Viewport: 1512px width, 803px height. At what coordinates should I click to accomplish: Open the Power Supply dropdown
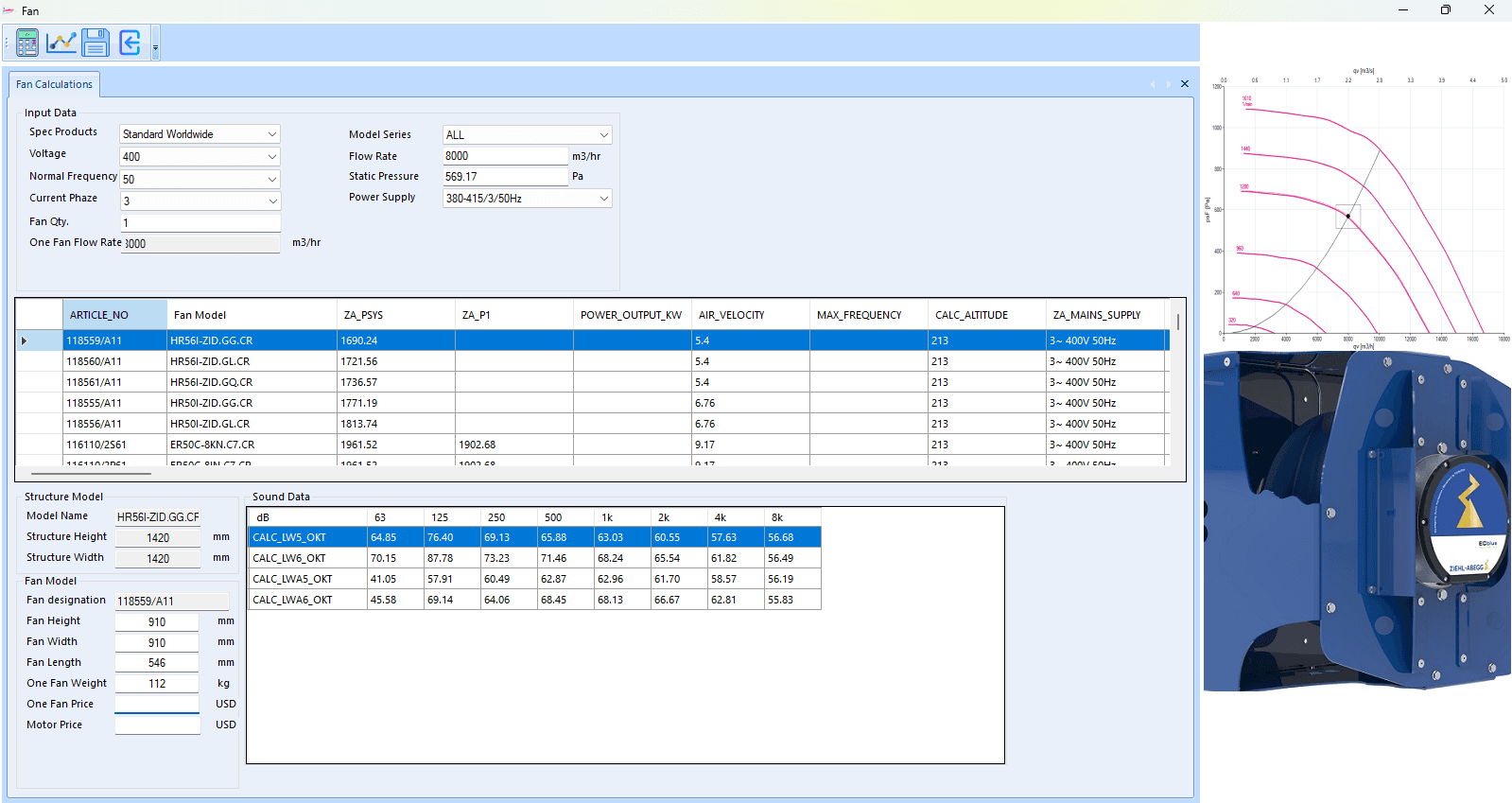(x=604, y=199)
